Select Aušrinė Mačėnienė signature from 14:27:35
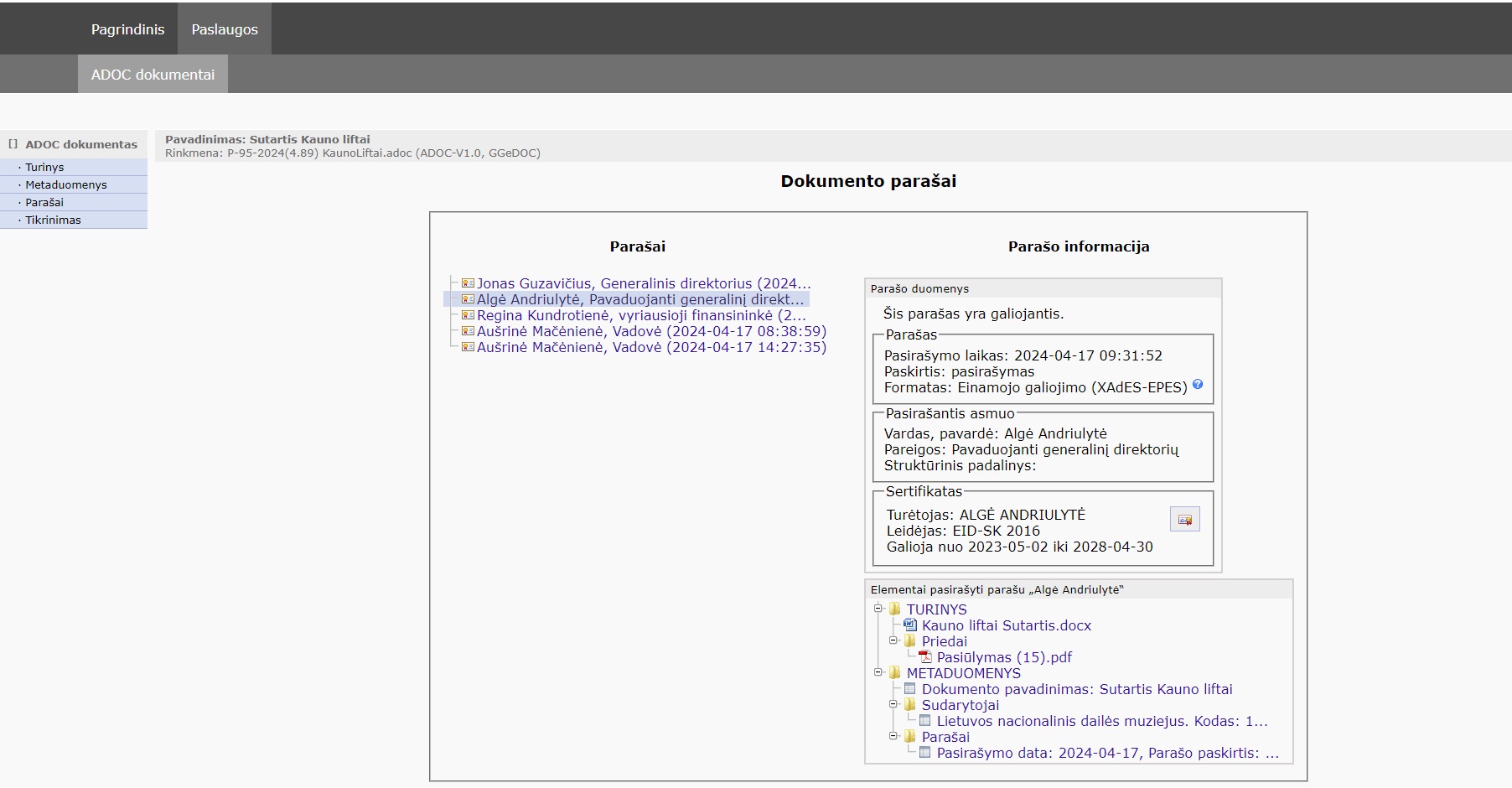This screenshot has height=788, width=1512. (x=651, y=347)
